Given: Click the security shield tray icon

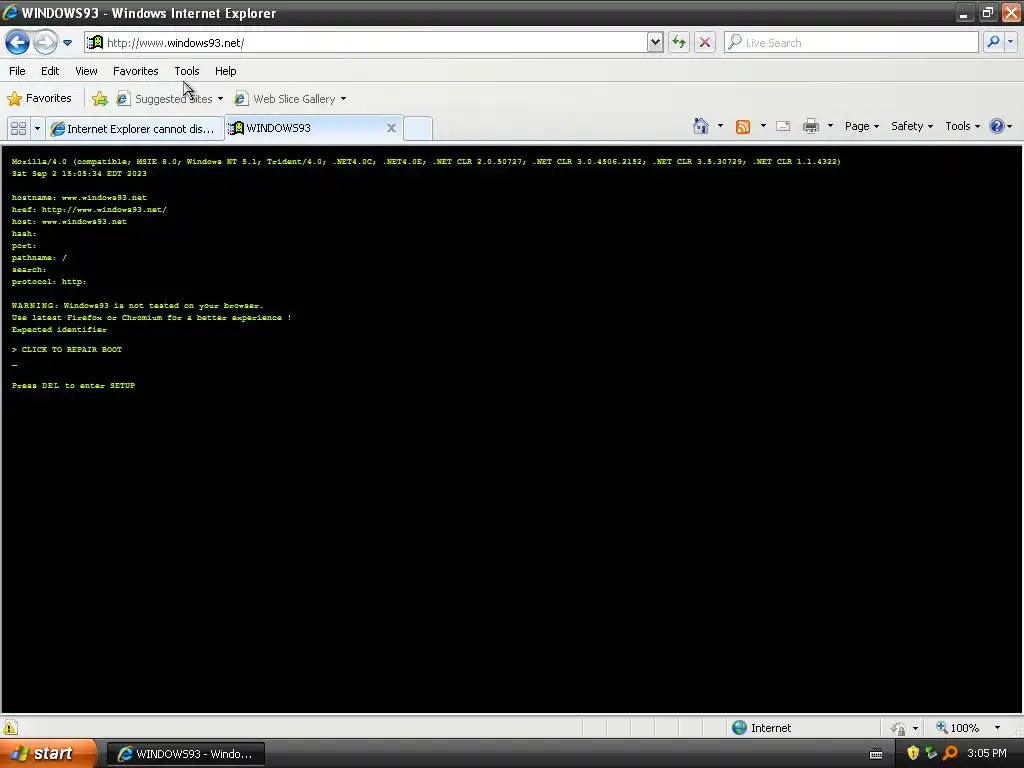Looking at the screenshot, I should point(912,753).
